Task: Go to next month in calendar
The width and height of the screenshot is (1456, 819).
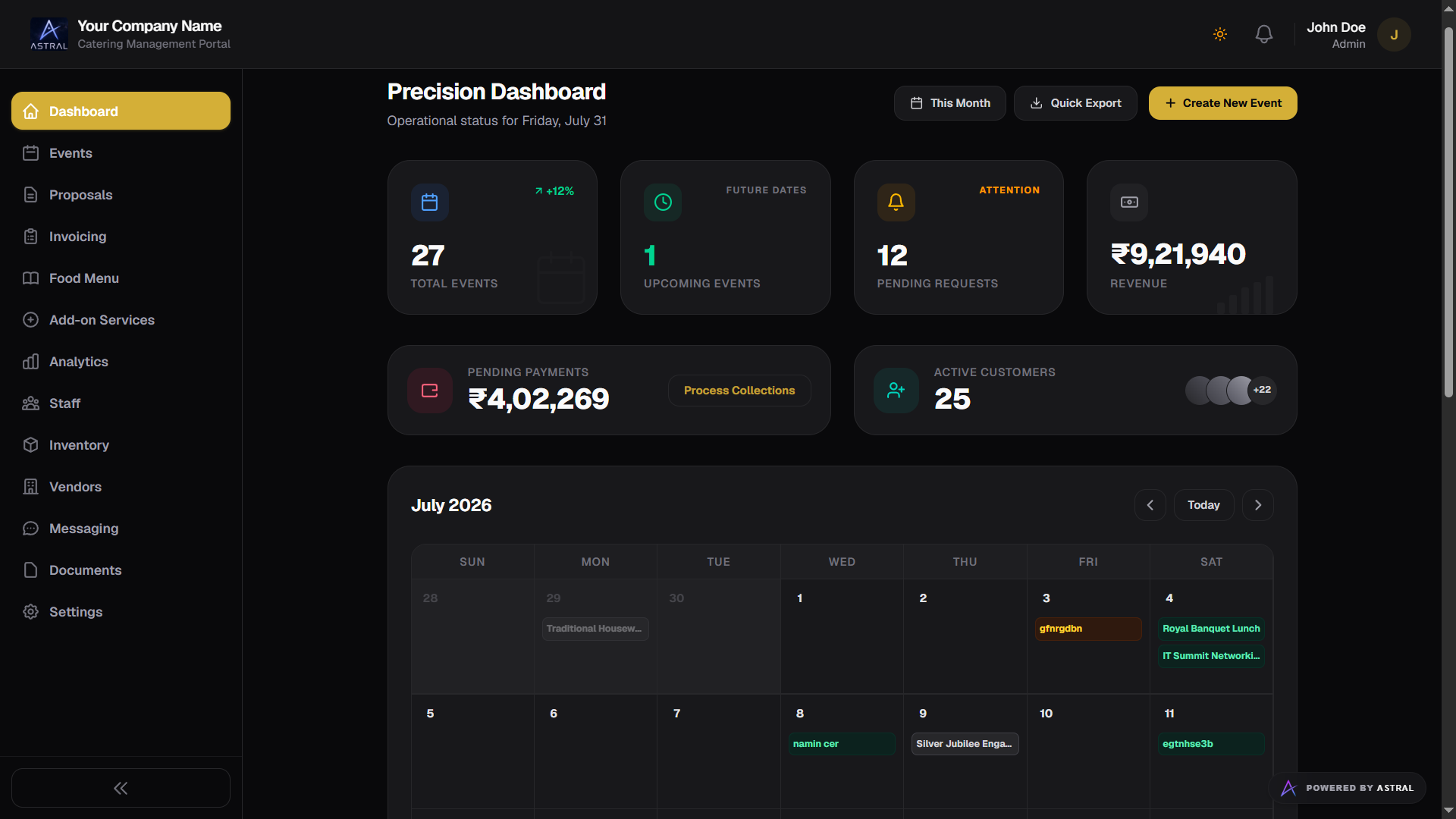Action: 1258,505
